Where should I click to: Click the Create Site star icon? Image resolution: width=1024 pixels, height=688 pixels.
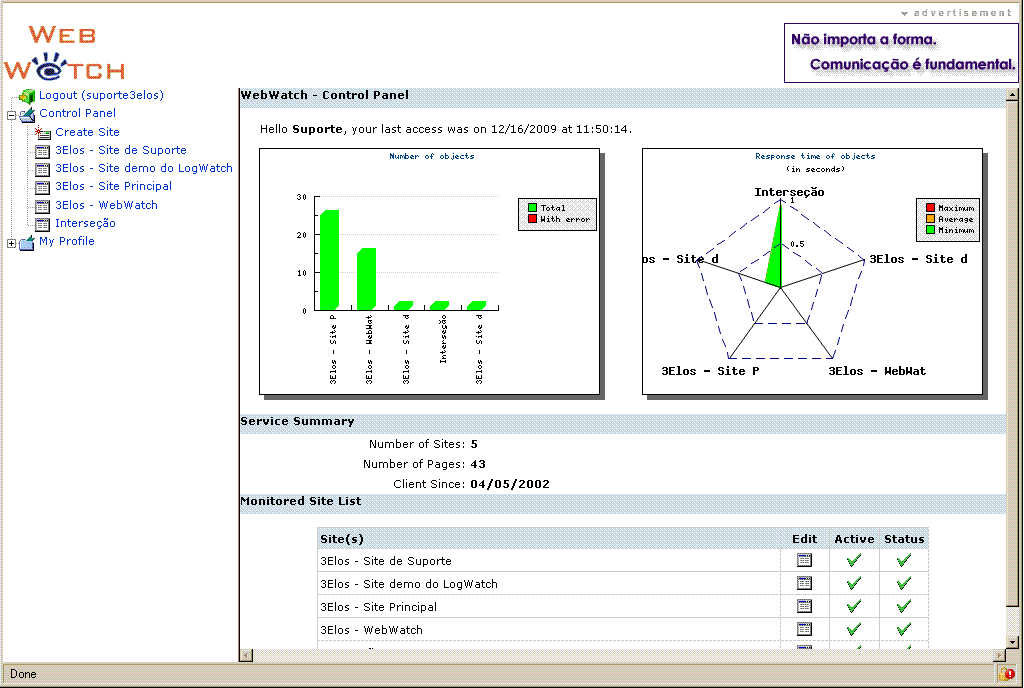pyautogui.click(x=43, y=132)
